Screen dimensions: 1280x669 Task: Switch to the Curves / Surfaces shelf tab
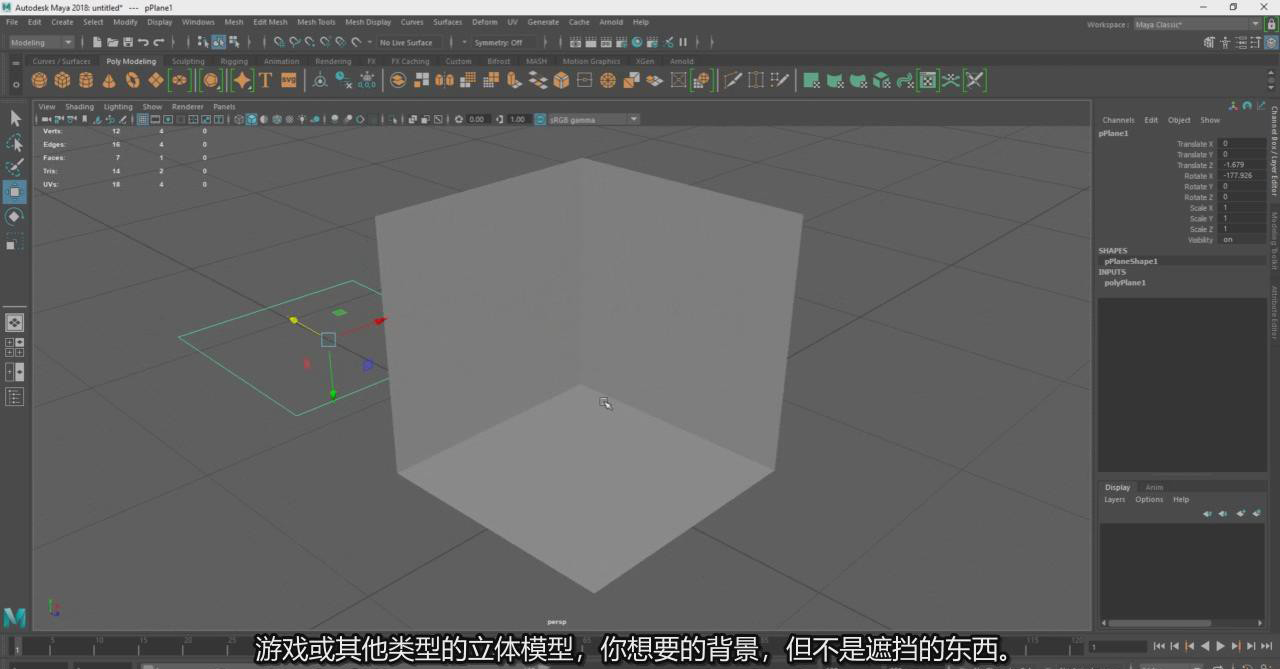click(61, 61)
